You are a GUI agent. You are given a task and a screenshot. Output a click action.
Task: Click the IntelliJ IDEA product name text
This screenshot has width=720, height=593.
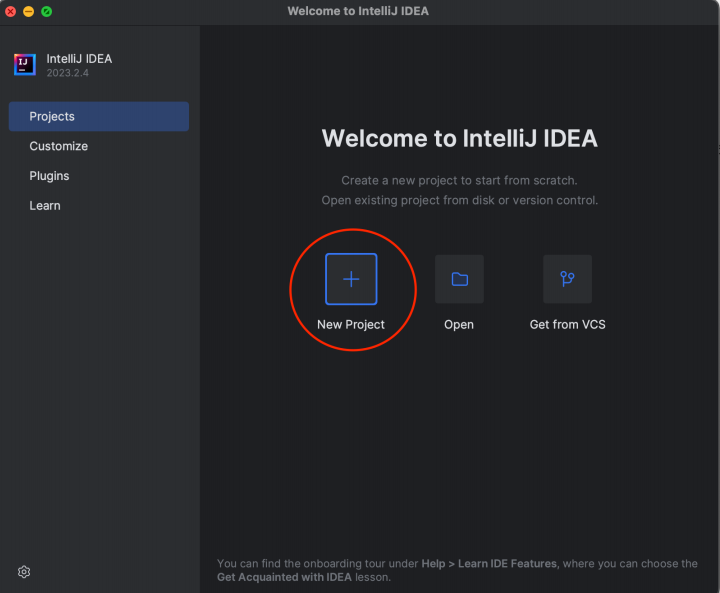click(79, 59)
